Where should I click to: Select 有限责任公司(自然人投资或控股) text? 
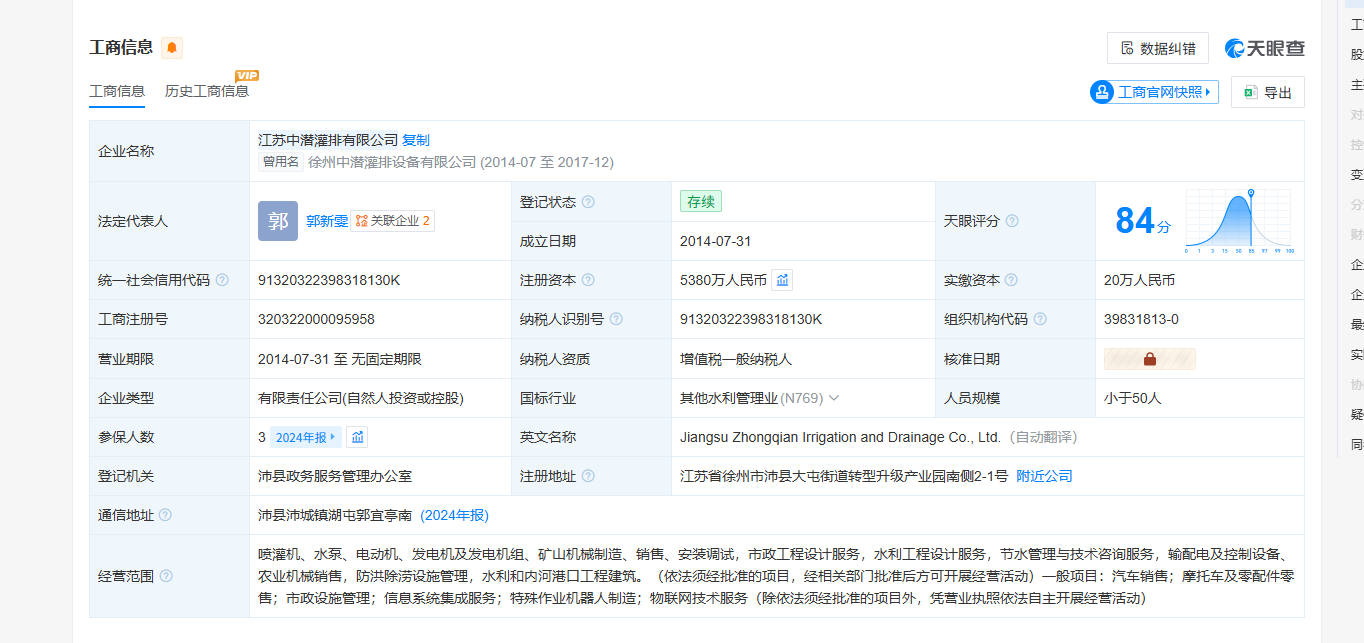coord(361,398)
